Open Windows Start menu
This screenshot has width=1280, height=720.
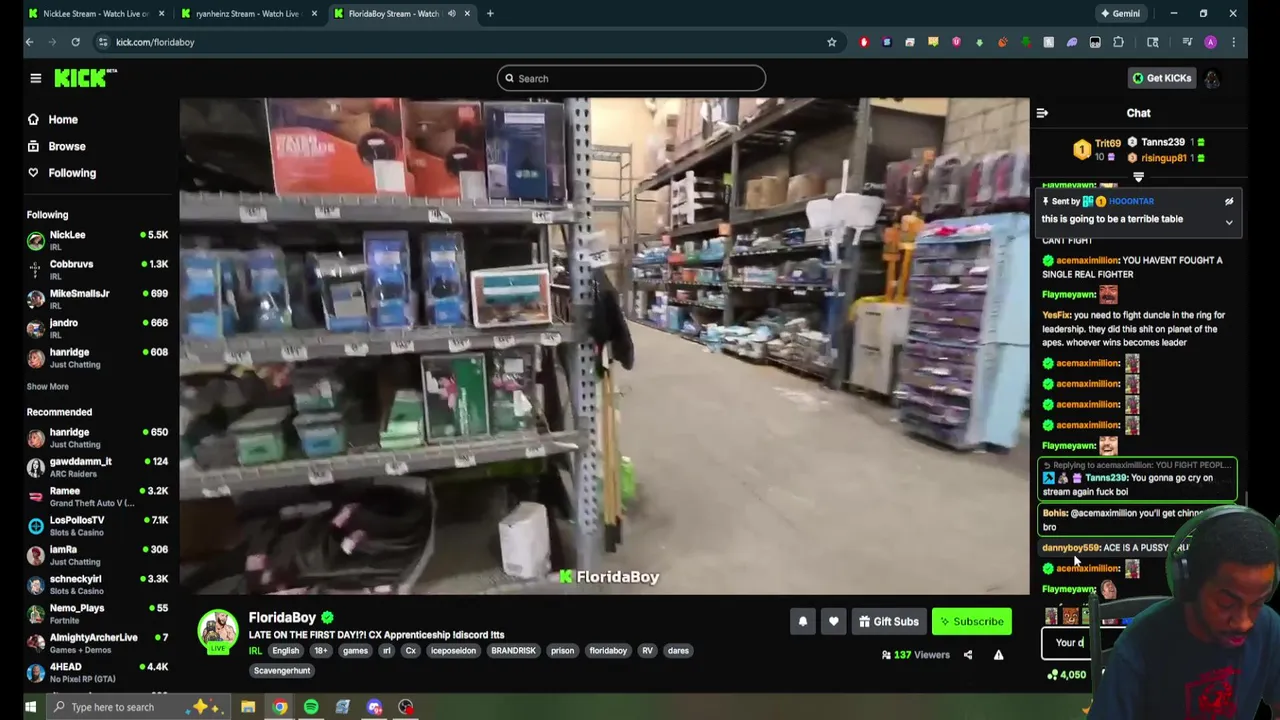click(x=30, y=707)
